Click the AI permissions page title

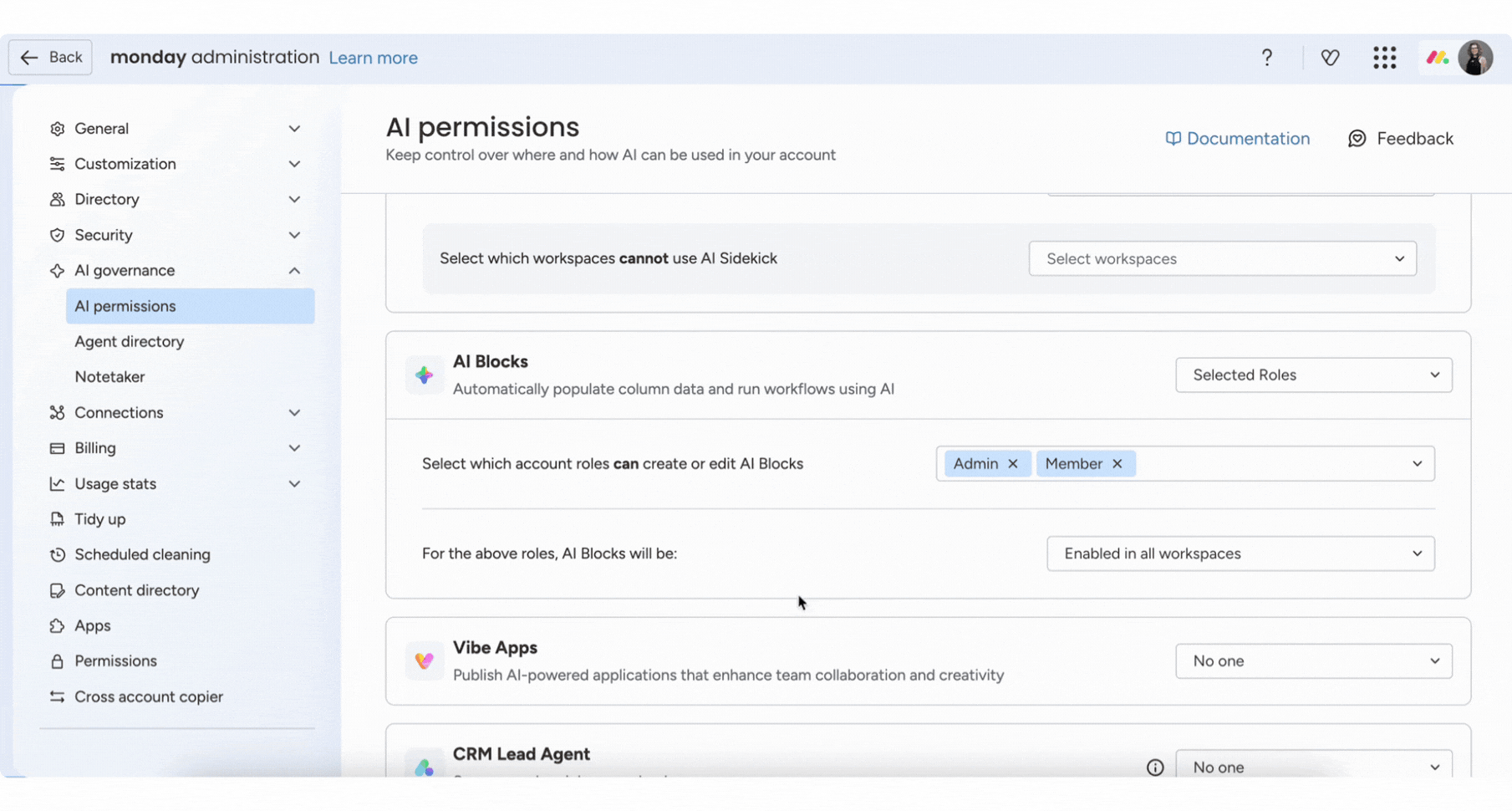click(x=482, y=127)
